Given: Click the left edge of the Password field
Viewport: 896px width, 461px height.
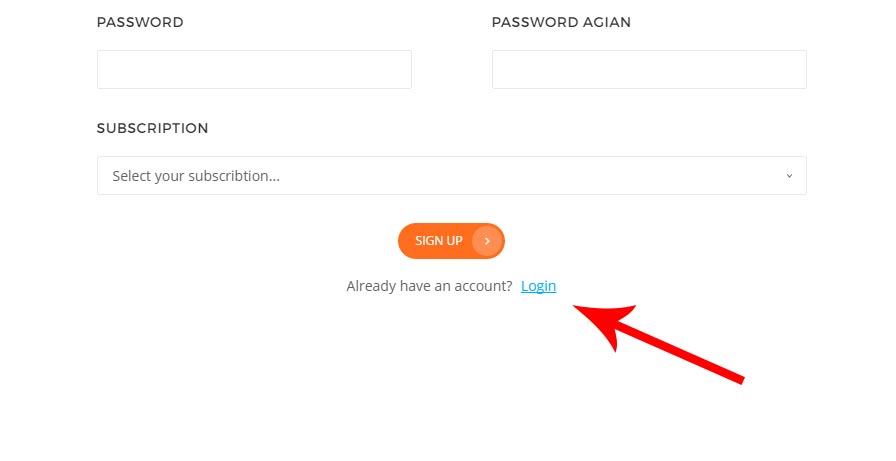Looking at the screenshot, I should click(105, 70).
